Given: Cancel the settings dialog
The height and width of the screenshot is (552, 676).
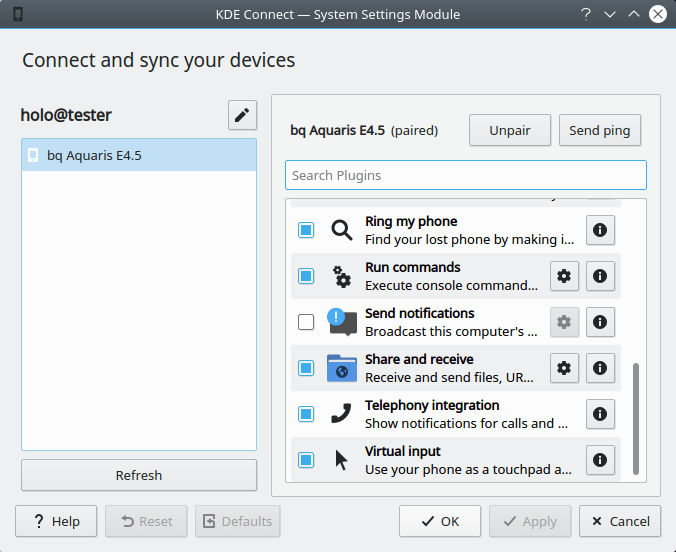Looking at the screenshot, I should 620,521.
